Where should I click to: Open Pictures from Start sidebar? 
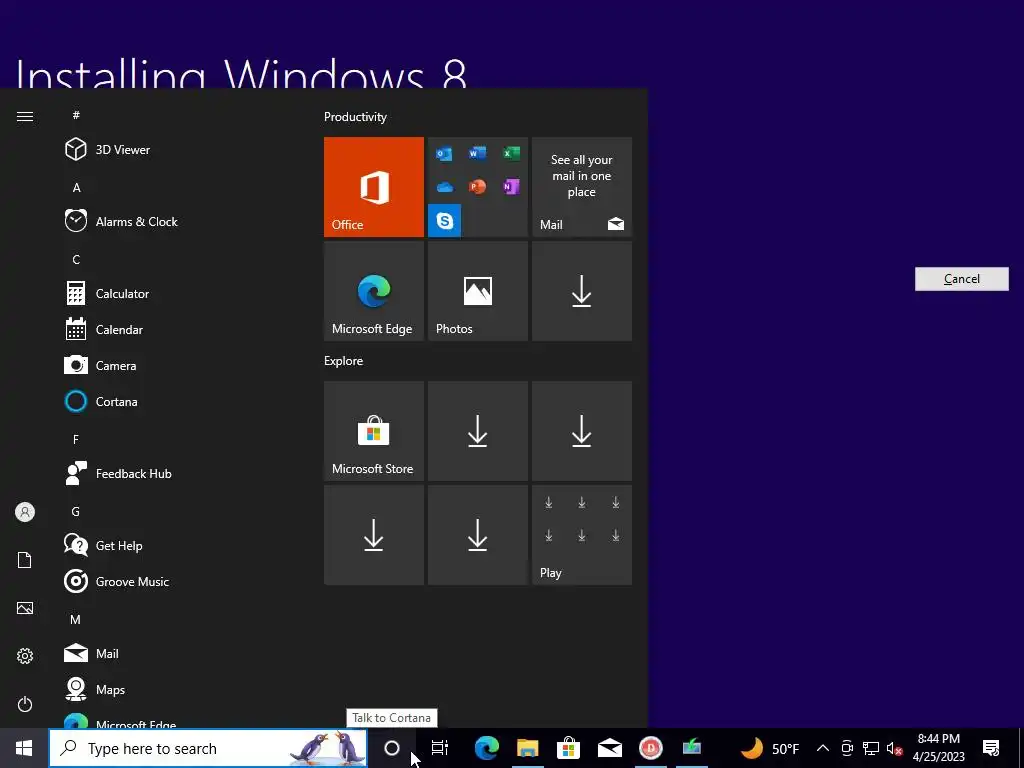click(25, 608)
